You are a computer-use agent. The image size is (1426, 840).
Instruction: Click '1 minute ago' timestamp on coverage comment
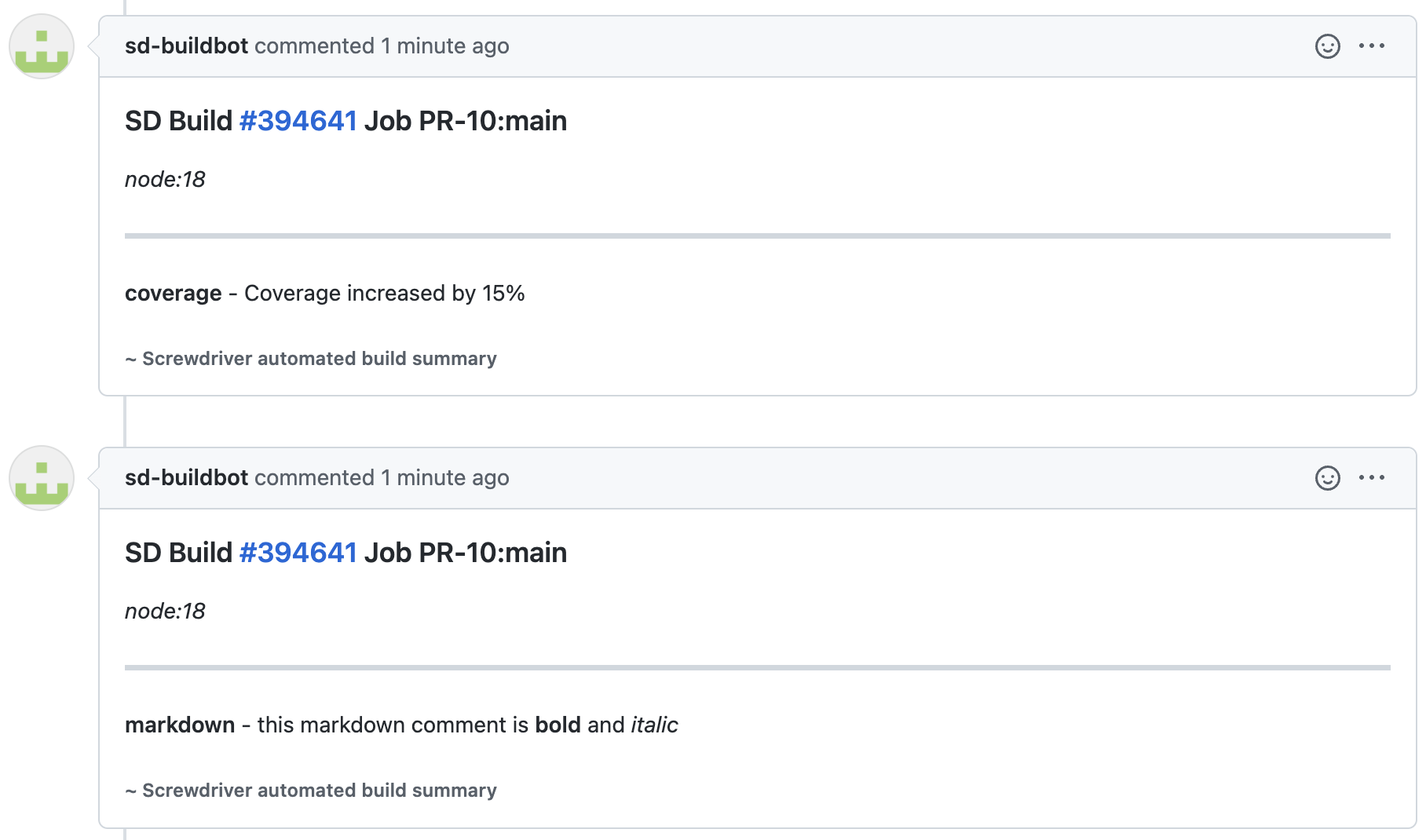point(445,46)
